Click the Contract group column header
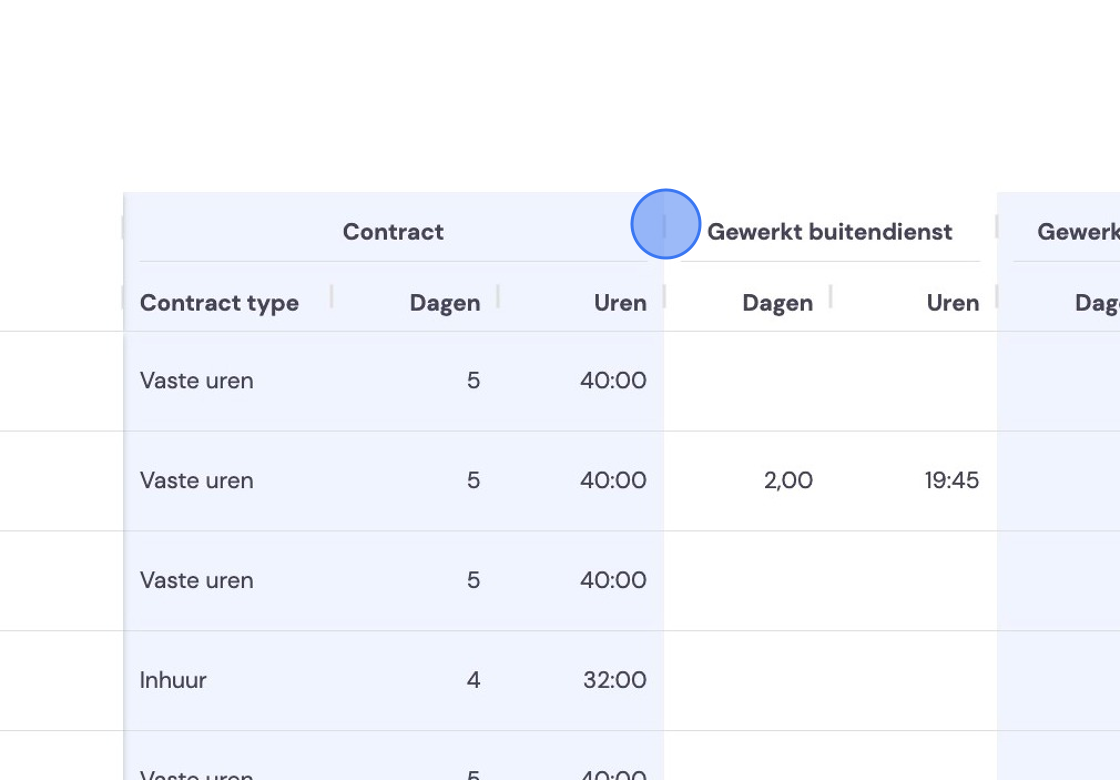The image size is (1120, 780). click(393, 231)
